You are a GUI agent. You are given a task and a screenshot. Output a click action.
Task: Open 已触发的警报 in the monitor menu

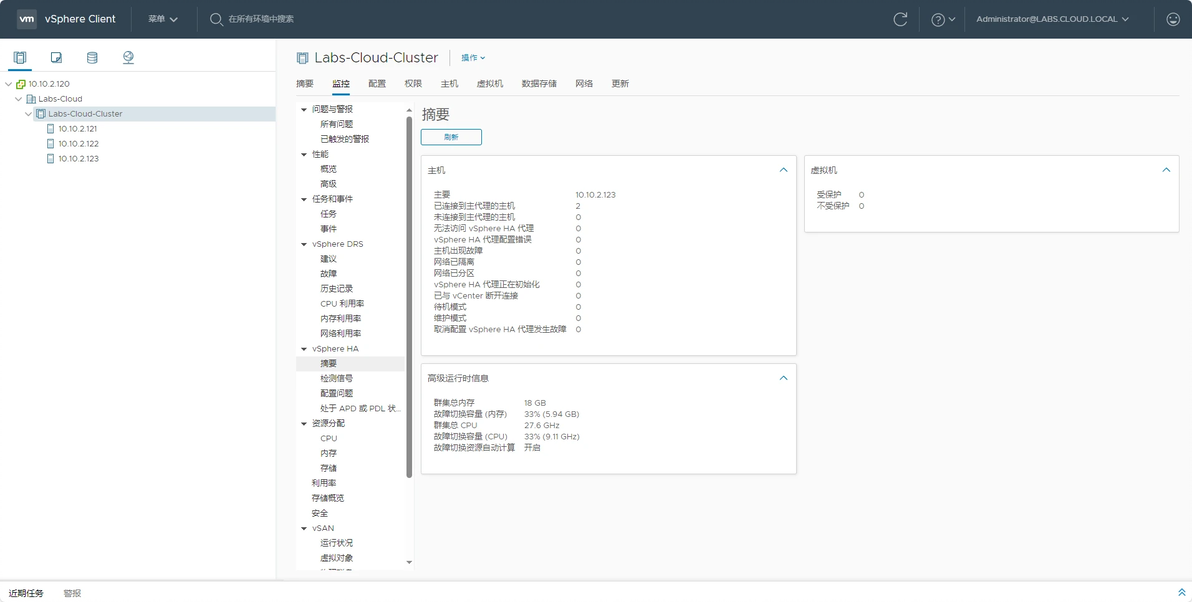coord(345,139)
